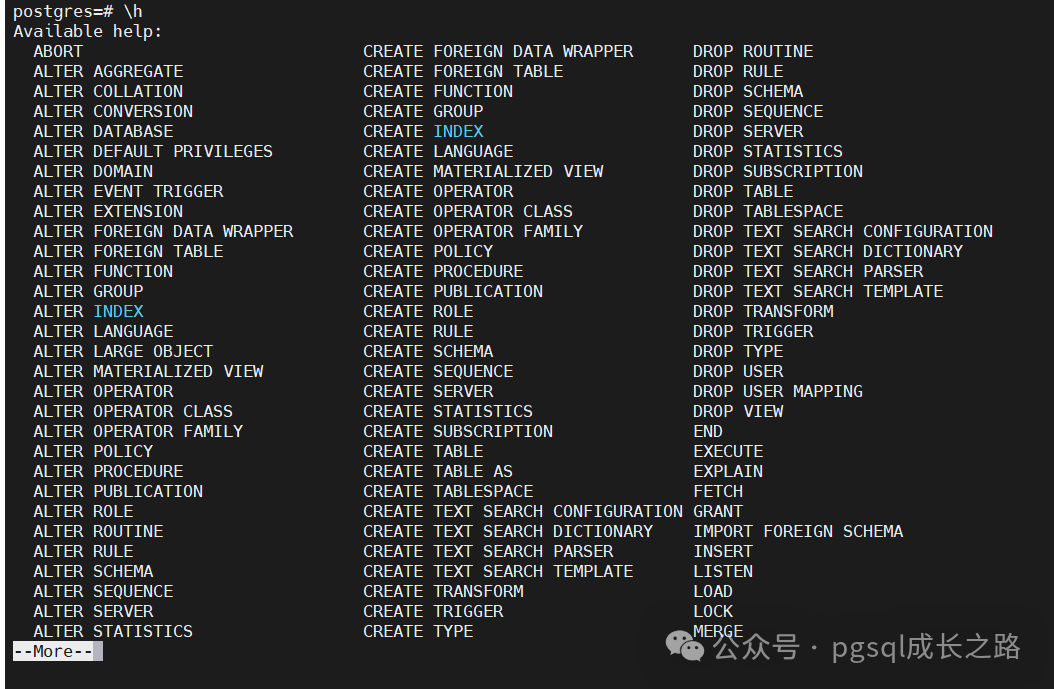
Task: Click the --More-- pager prompt
Action: (x=53, y=651)
